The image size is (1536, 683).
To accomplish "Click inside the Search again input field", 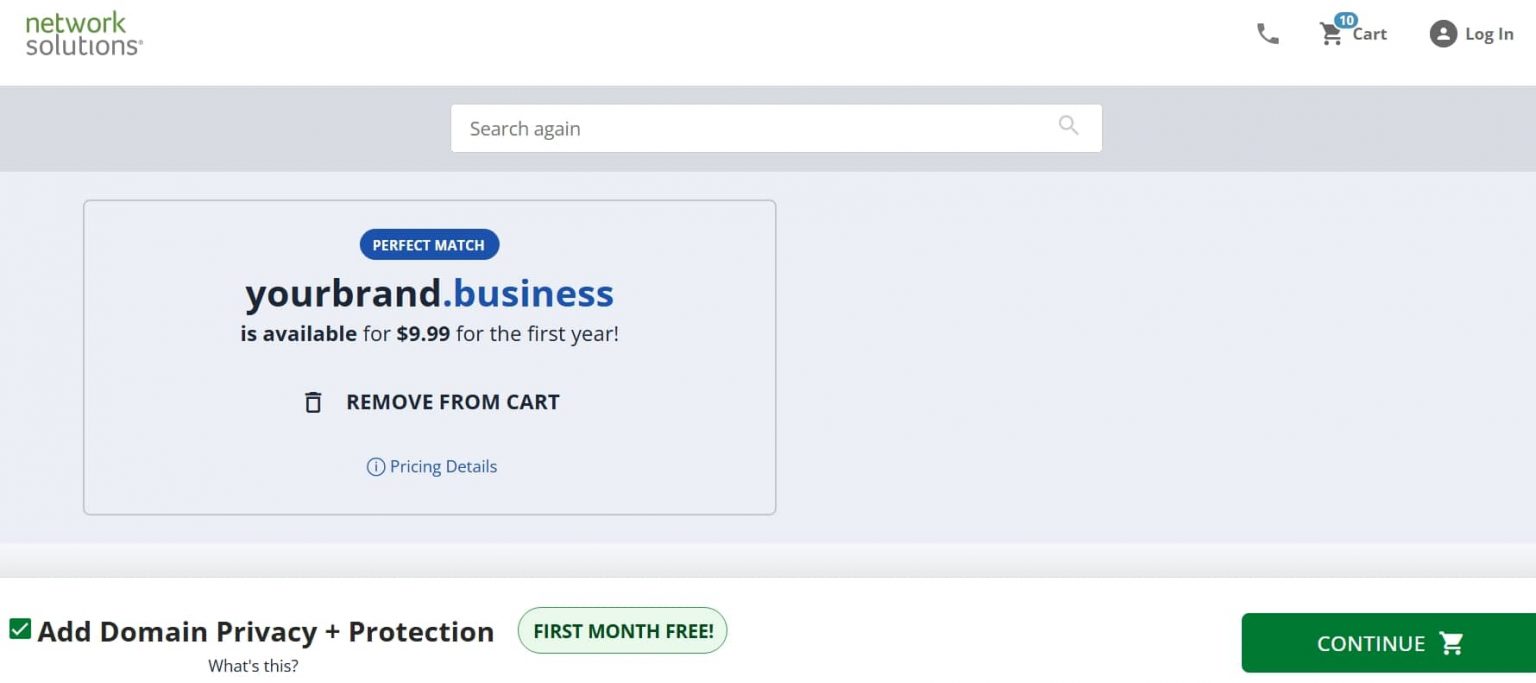I will [700, 128].
